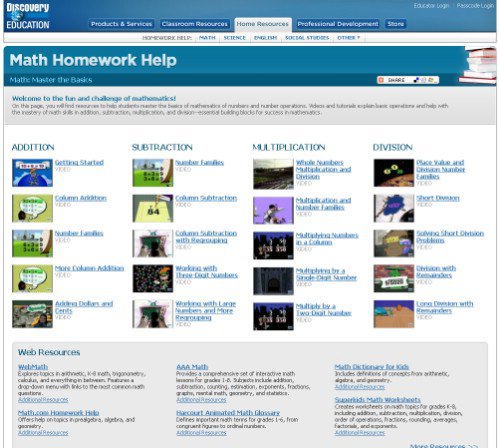Click the Discovery Education logo
This screenshot has width=499, height=448.
tap(28, 16)
